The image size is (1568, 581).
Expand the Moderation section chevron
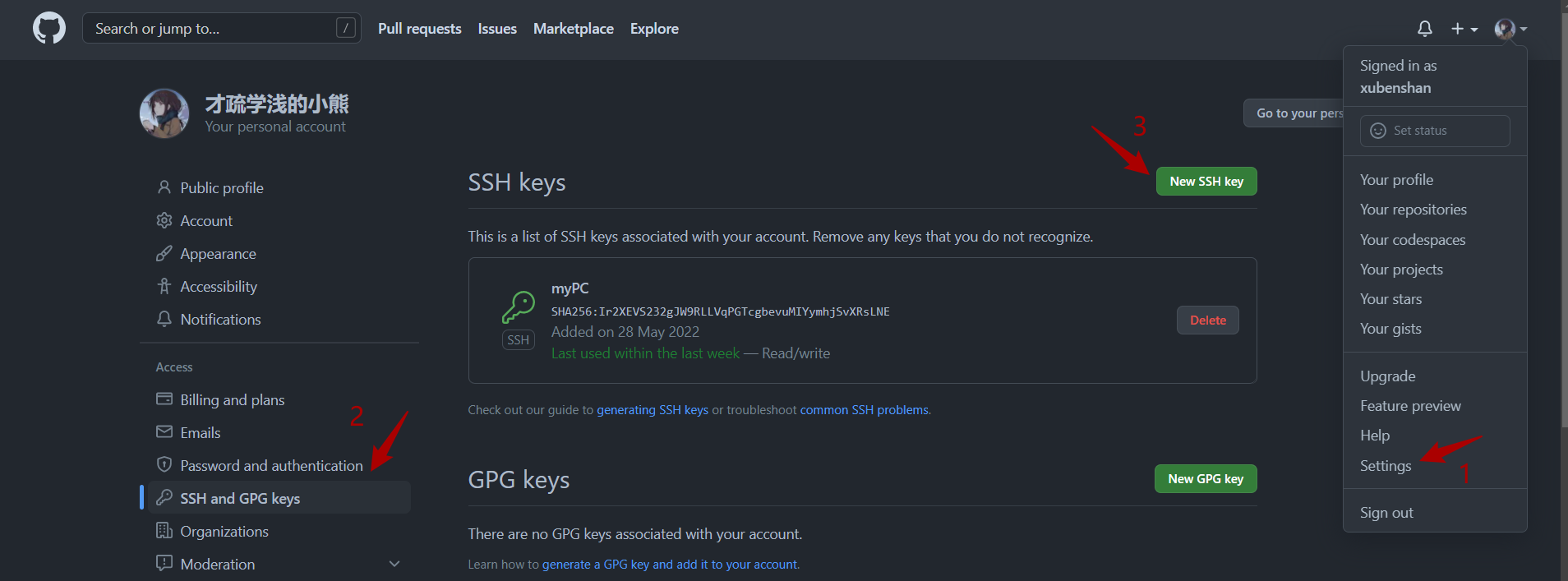(x=394, y=564)
